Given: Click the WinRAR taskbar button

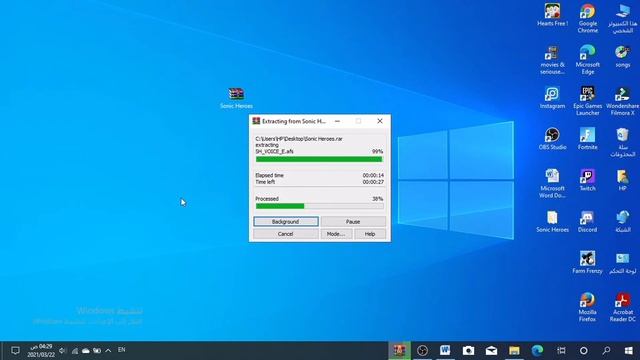Looking at the screenshot, I should [x=399, y=351].
